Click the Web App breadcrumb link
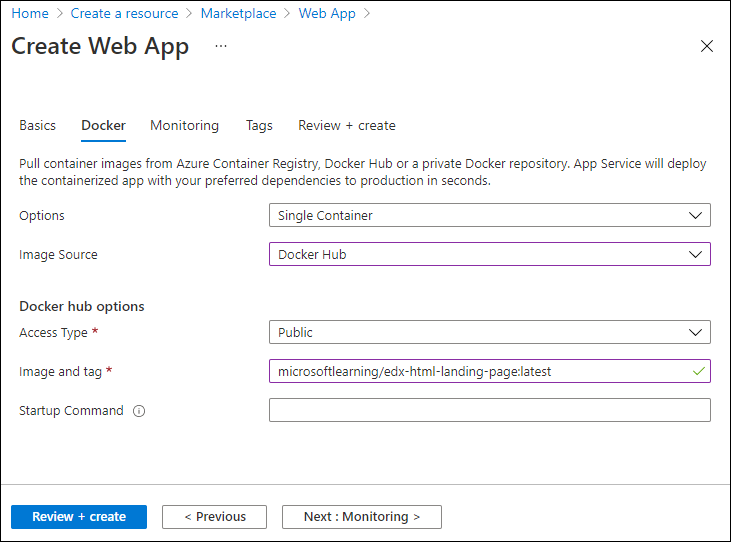 [x=327, y=14]
